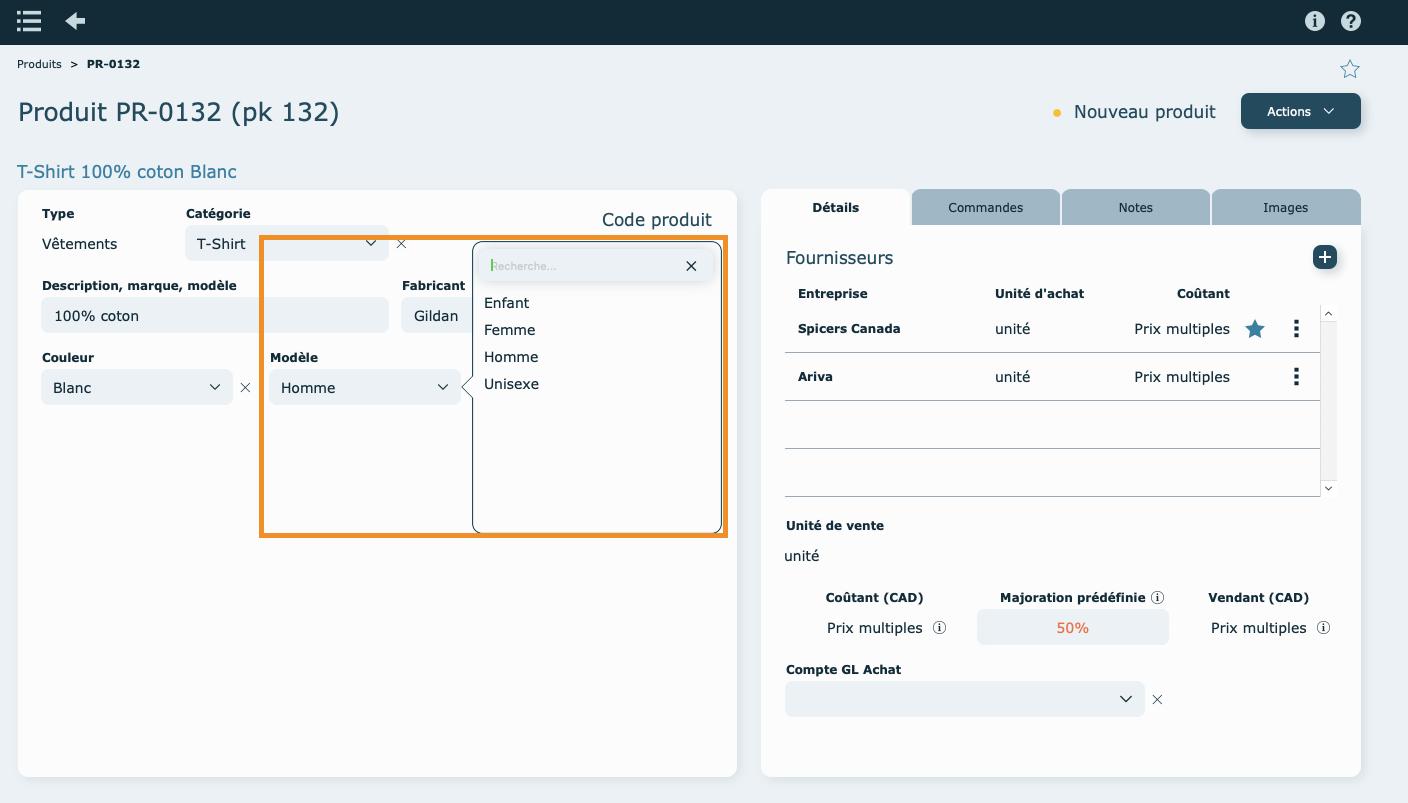Toggle preferred supplier star for Spicers Canada

point(1255,329)
